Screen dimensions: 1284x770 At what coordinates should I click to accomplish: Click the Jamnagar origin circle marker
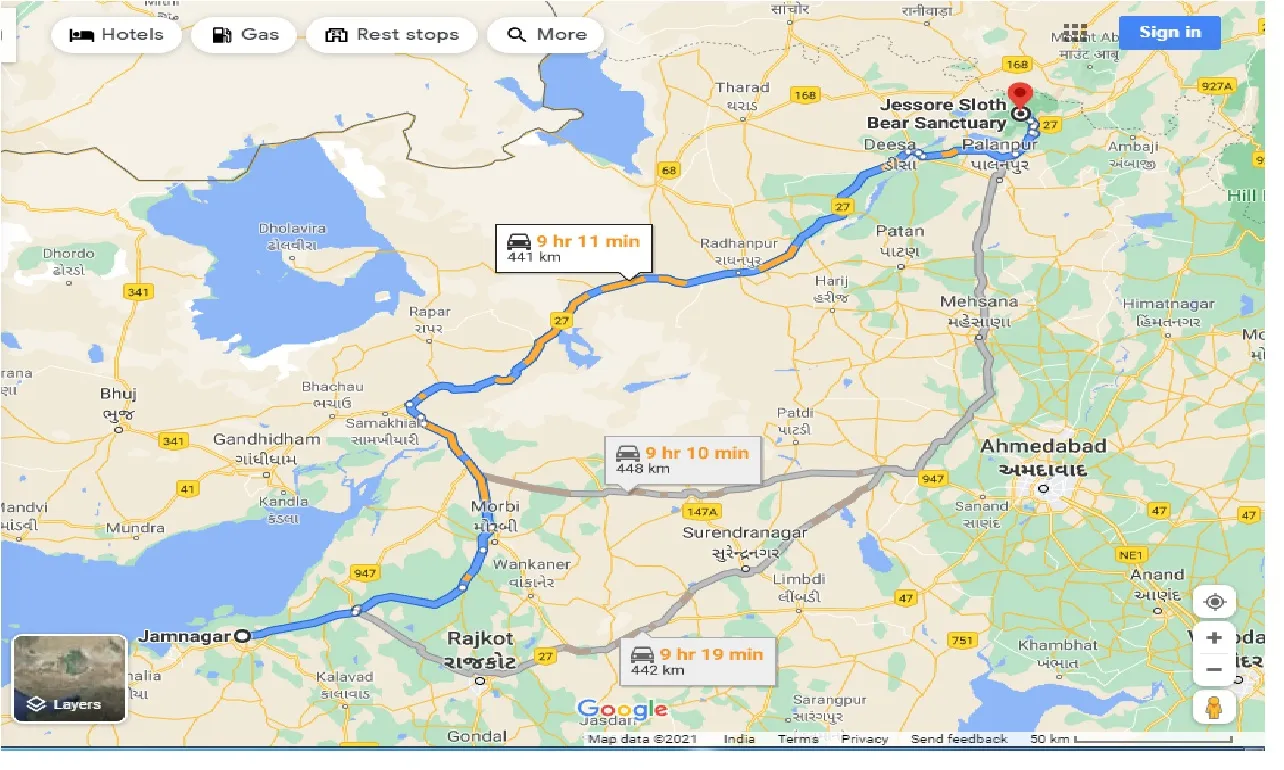click(242, 635)
